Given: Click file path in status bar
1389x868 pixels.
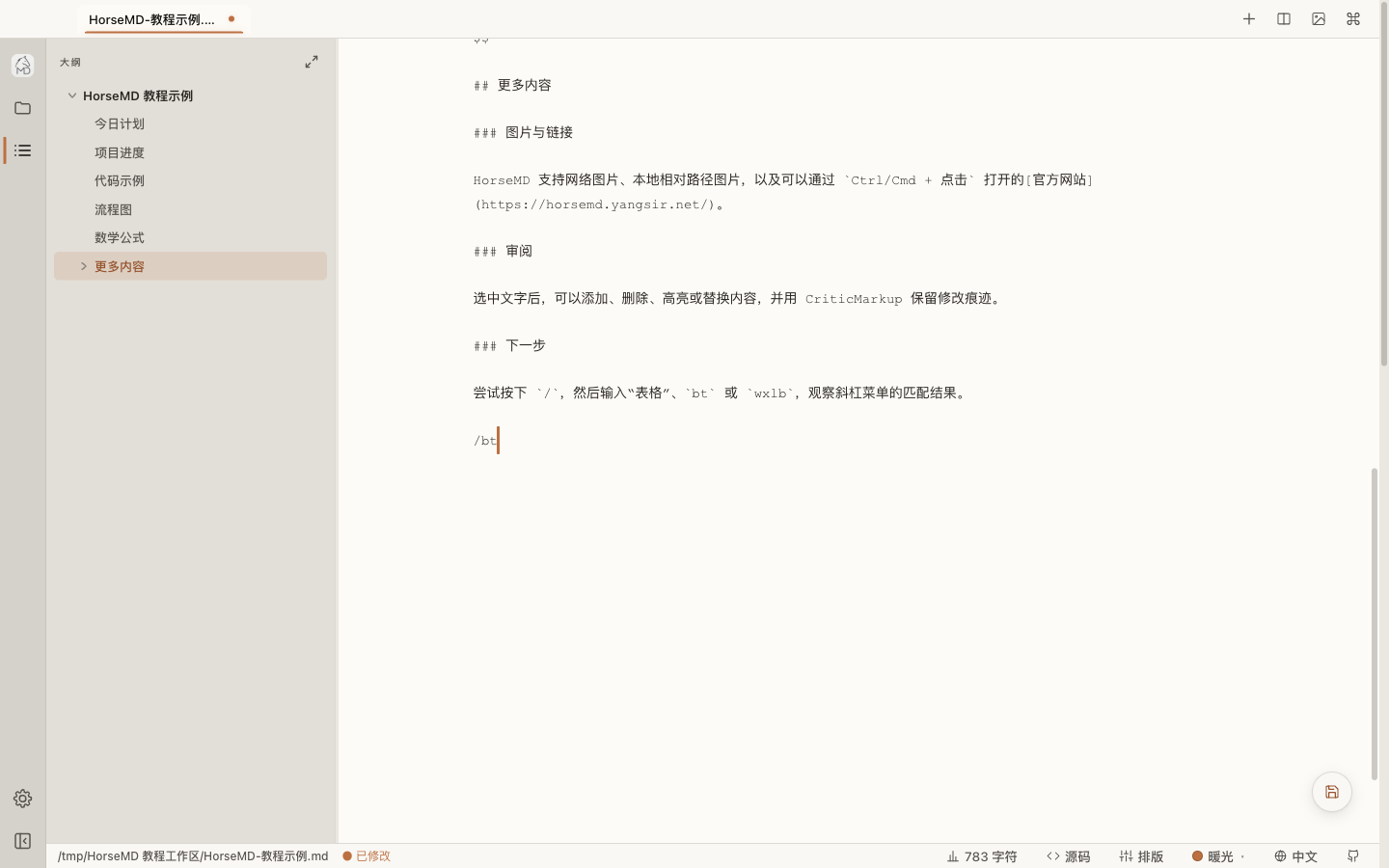Looking at the screenshot, I should (x=193, y=856).
